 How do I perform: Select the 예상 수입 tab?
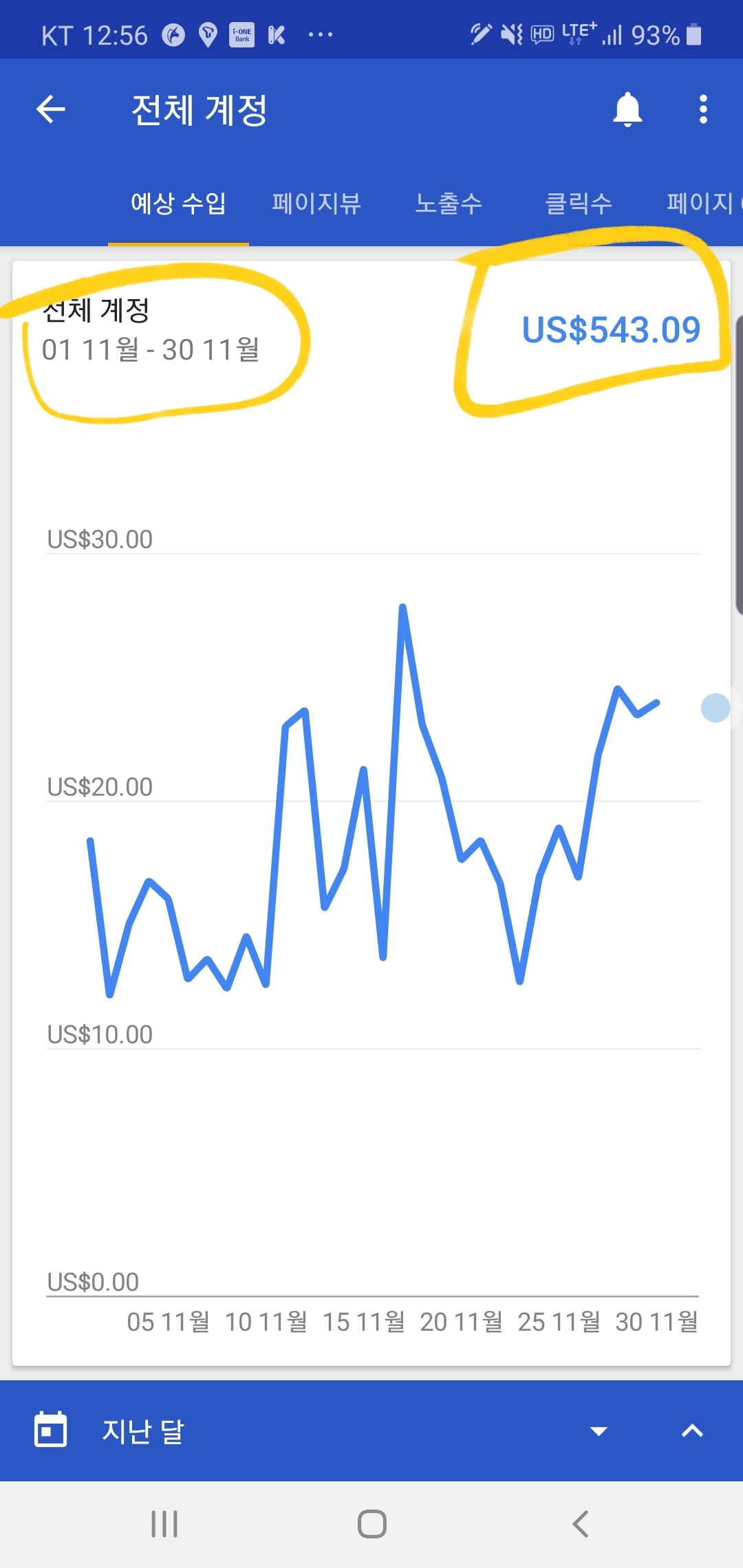pos(178,204)
